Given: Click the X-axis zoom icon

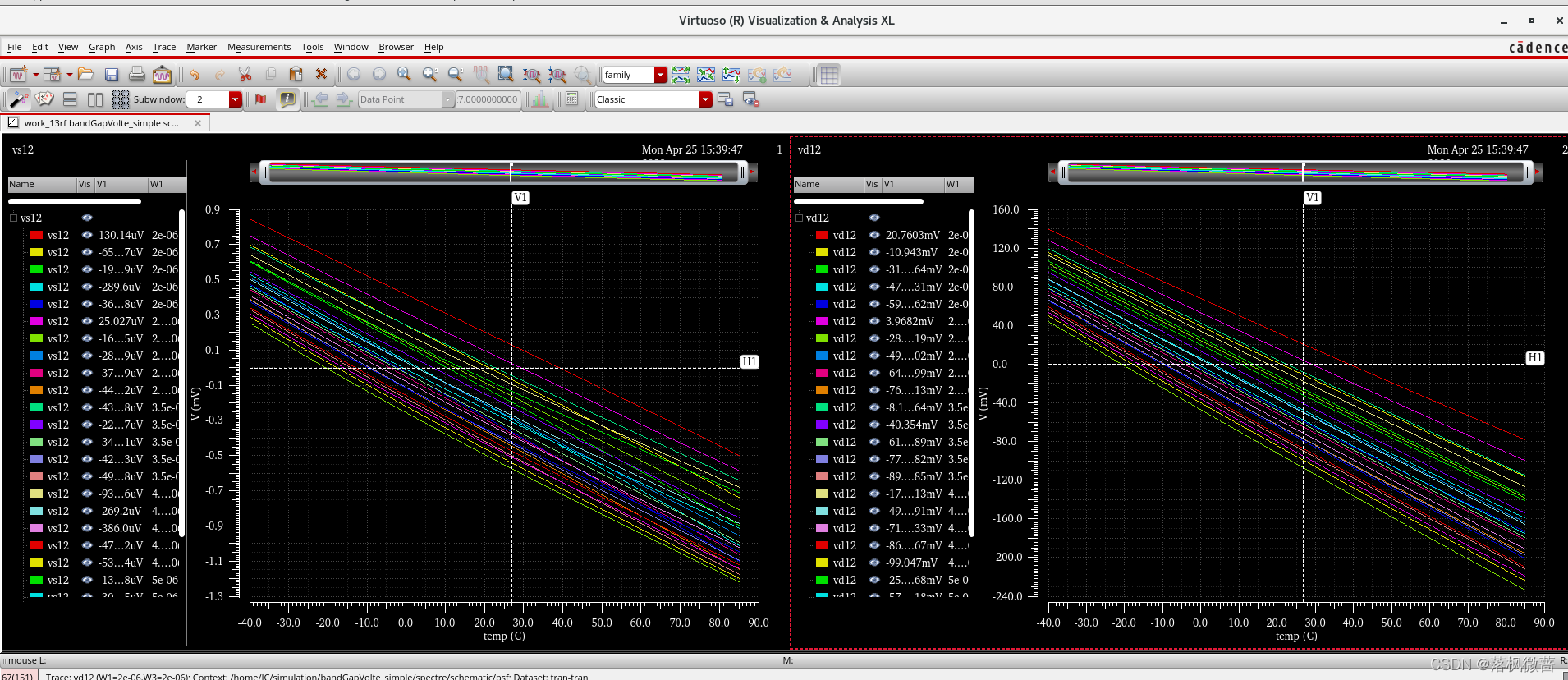Looking at the screenshot, I should (532, 75).
